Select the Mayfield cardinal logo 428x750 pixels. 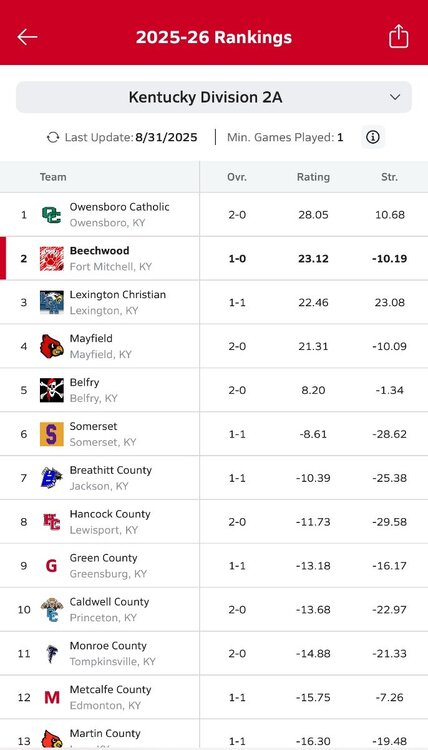pos(52,346)
